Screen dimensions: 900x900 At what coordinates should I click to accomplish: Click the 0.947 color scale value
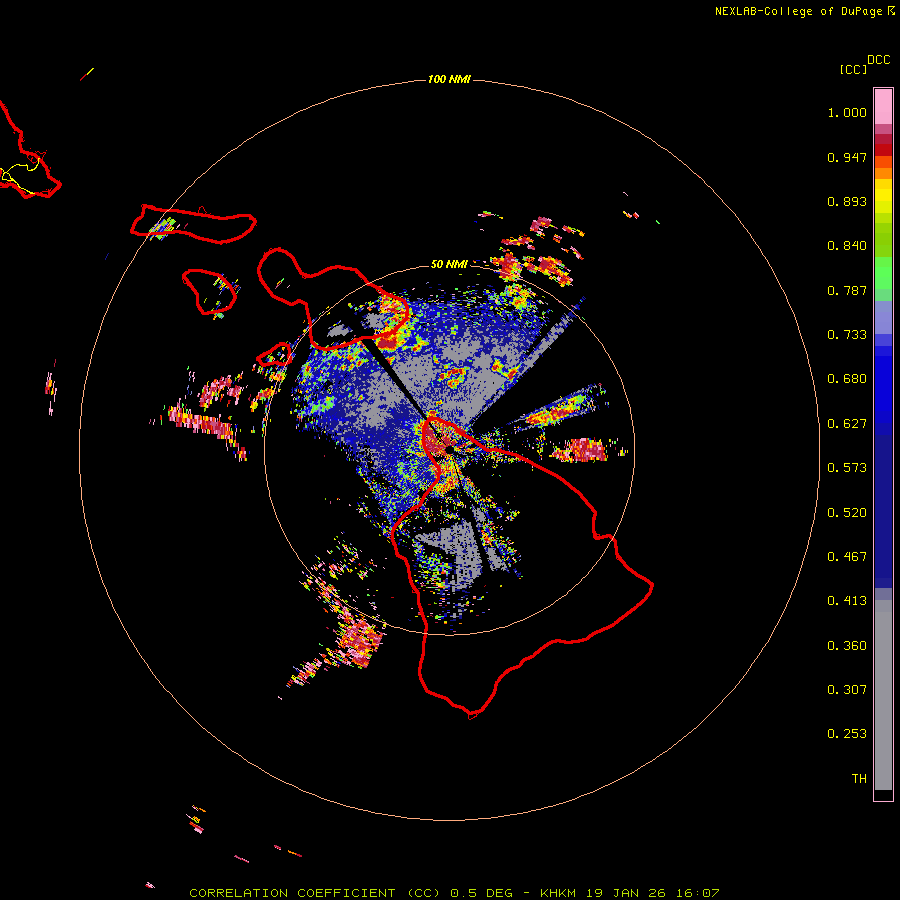pos(847,157)
